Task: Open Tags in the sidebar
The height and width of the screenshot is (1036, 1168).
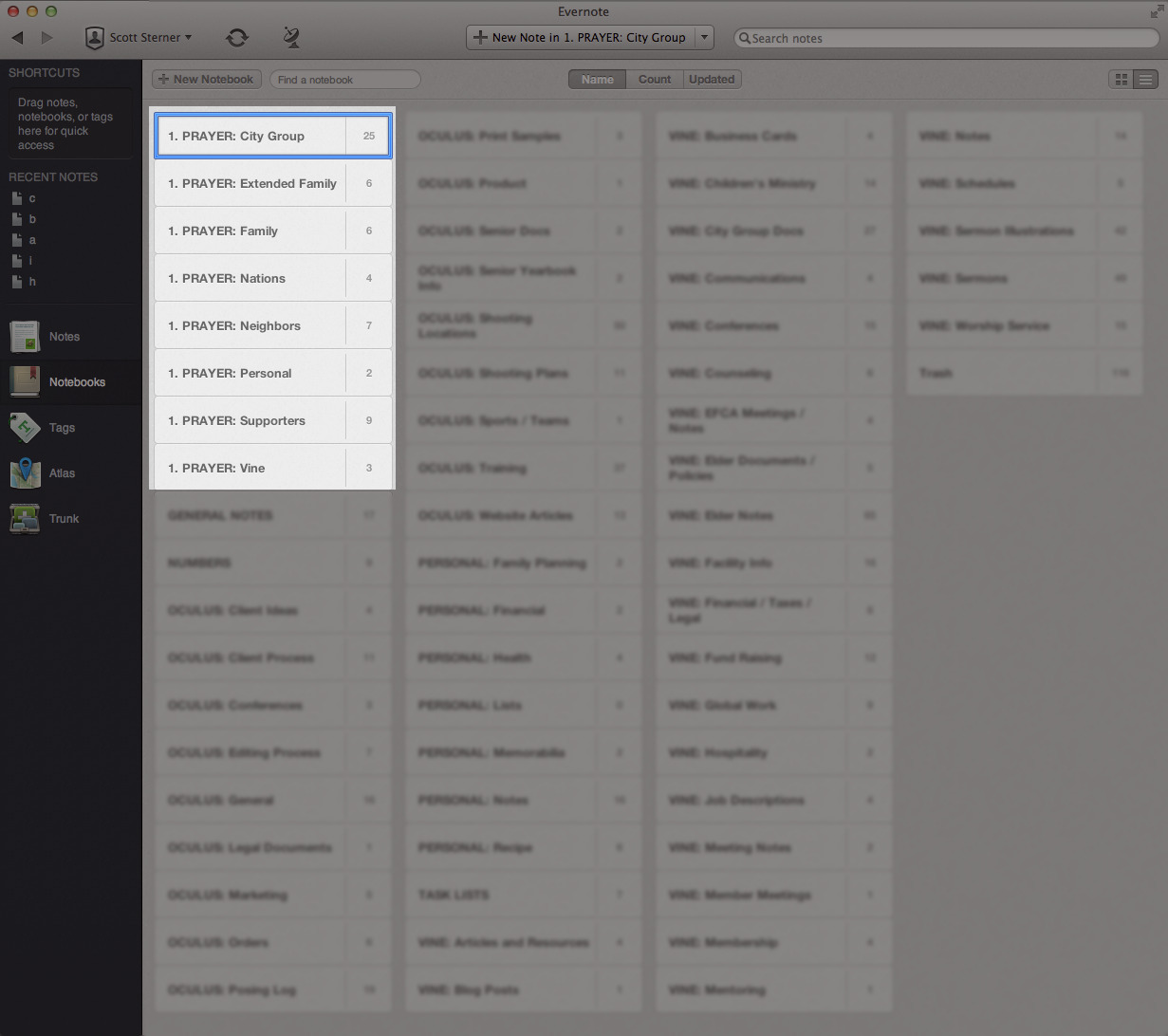Action: point(71,428)
